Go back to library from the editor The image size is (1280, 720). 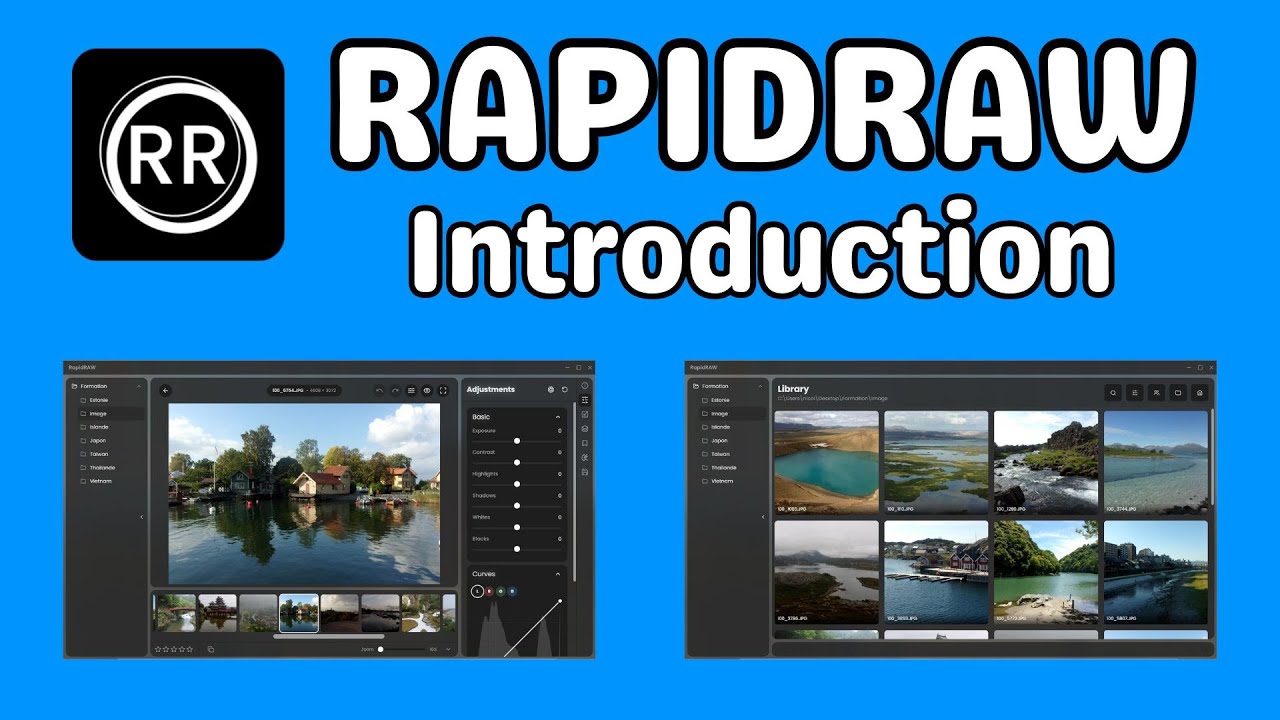coord(166,390)
